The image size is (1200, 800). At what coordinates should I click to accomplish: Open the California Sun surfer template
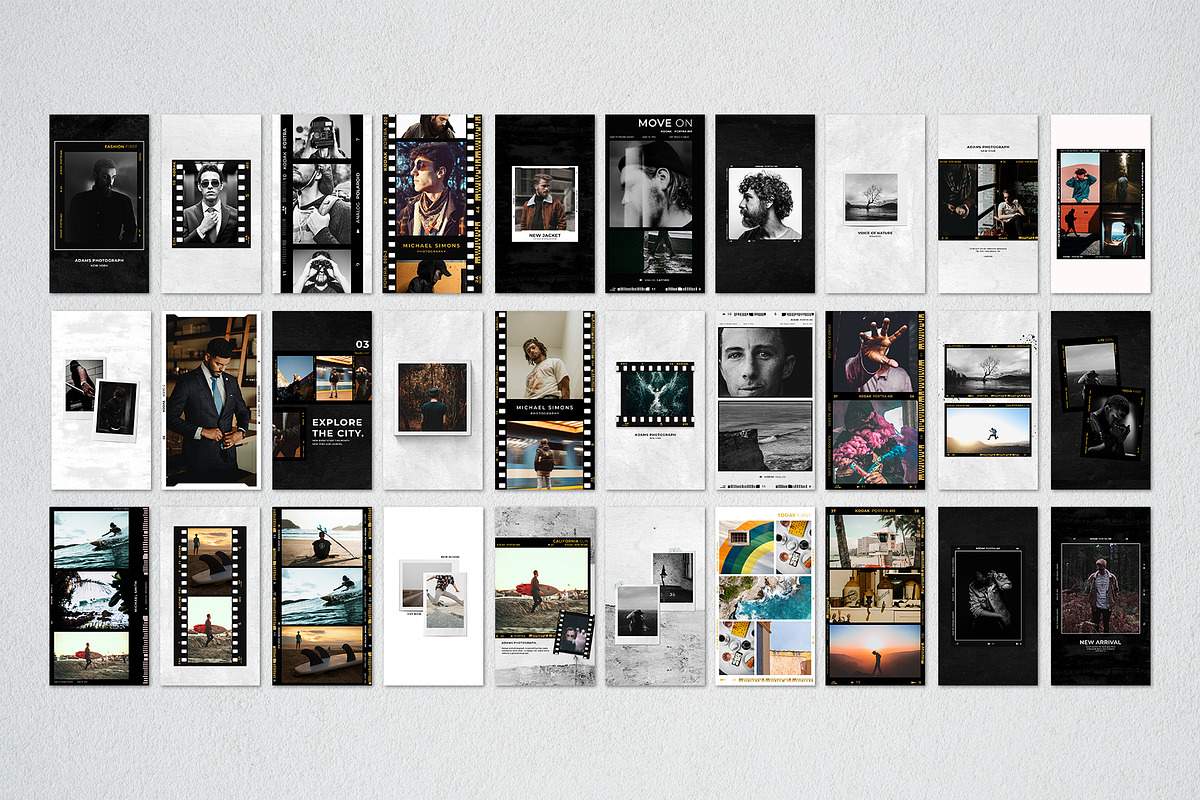(544, 596)
